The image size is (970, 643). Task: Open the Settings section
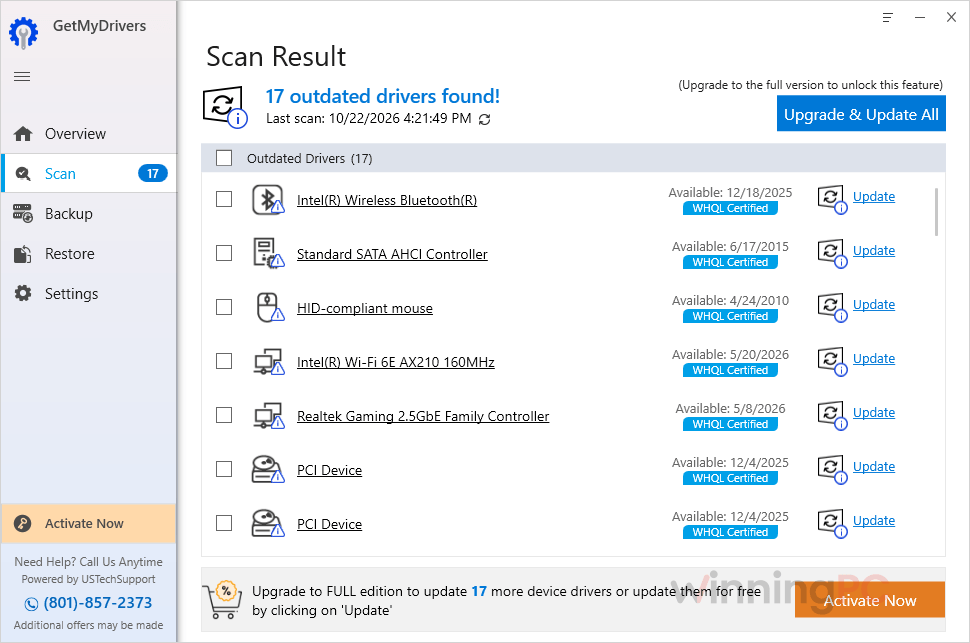88,293
